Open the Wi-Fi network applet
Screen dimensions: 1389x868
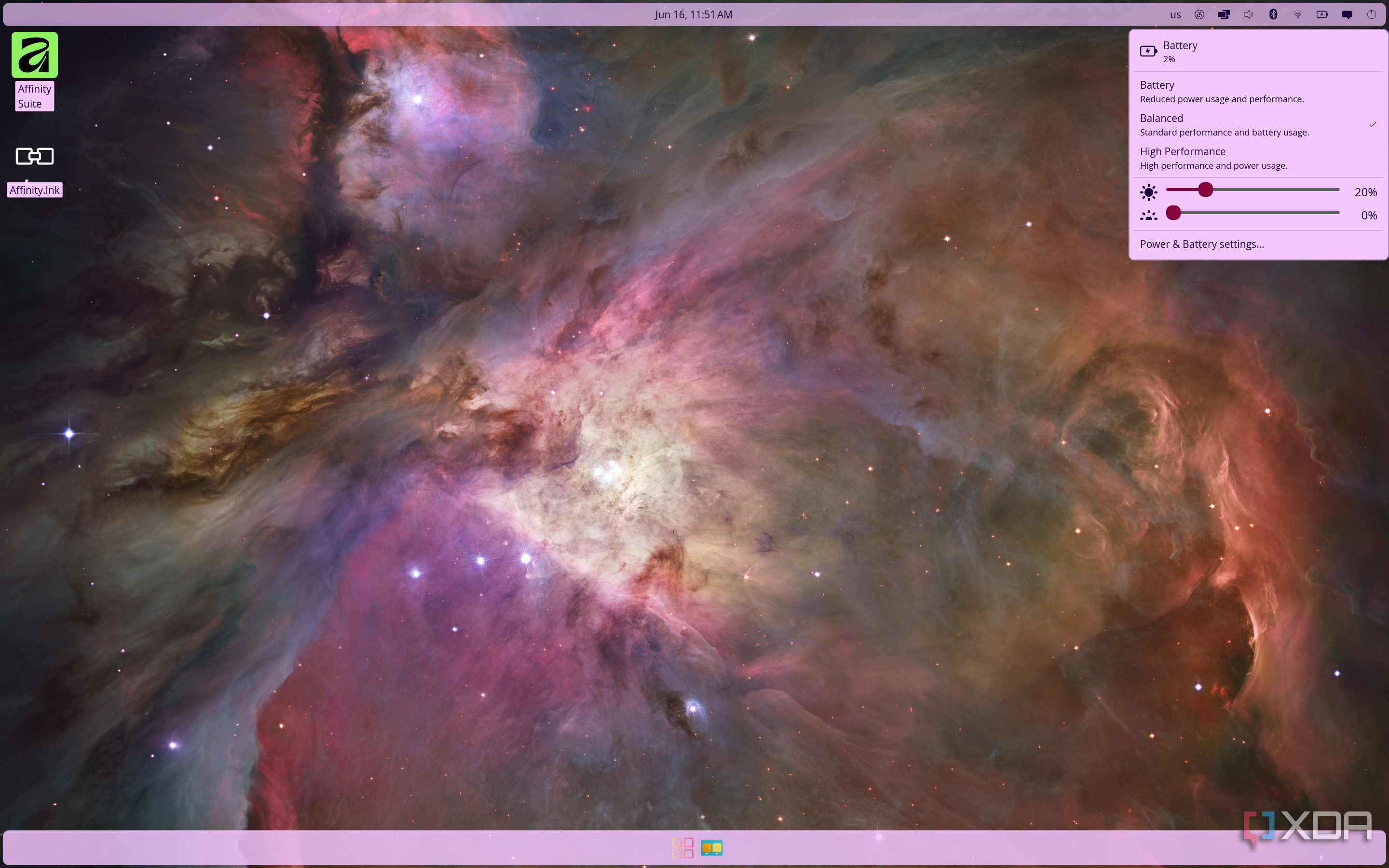pyautogui.click(x=1298, y=15)
